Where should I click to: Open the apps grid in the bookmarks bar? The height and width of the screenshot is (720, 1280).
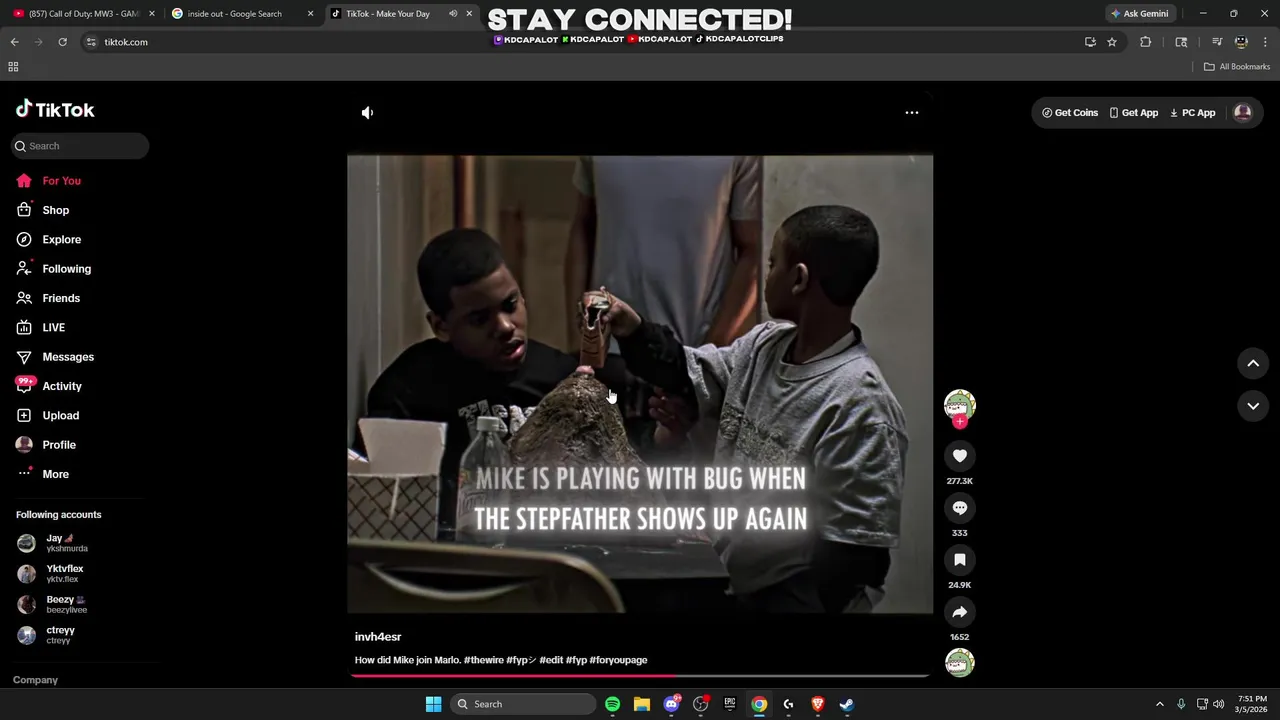click(x=13, y=67)
